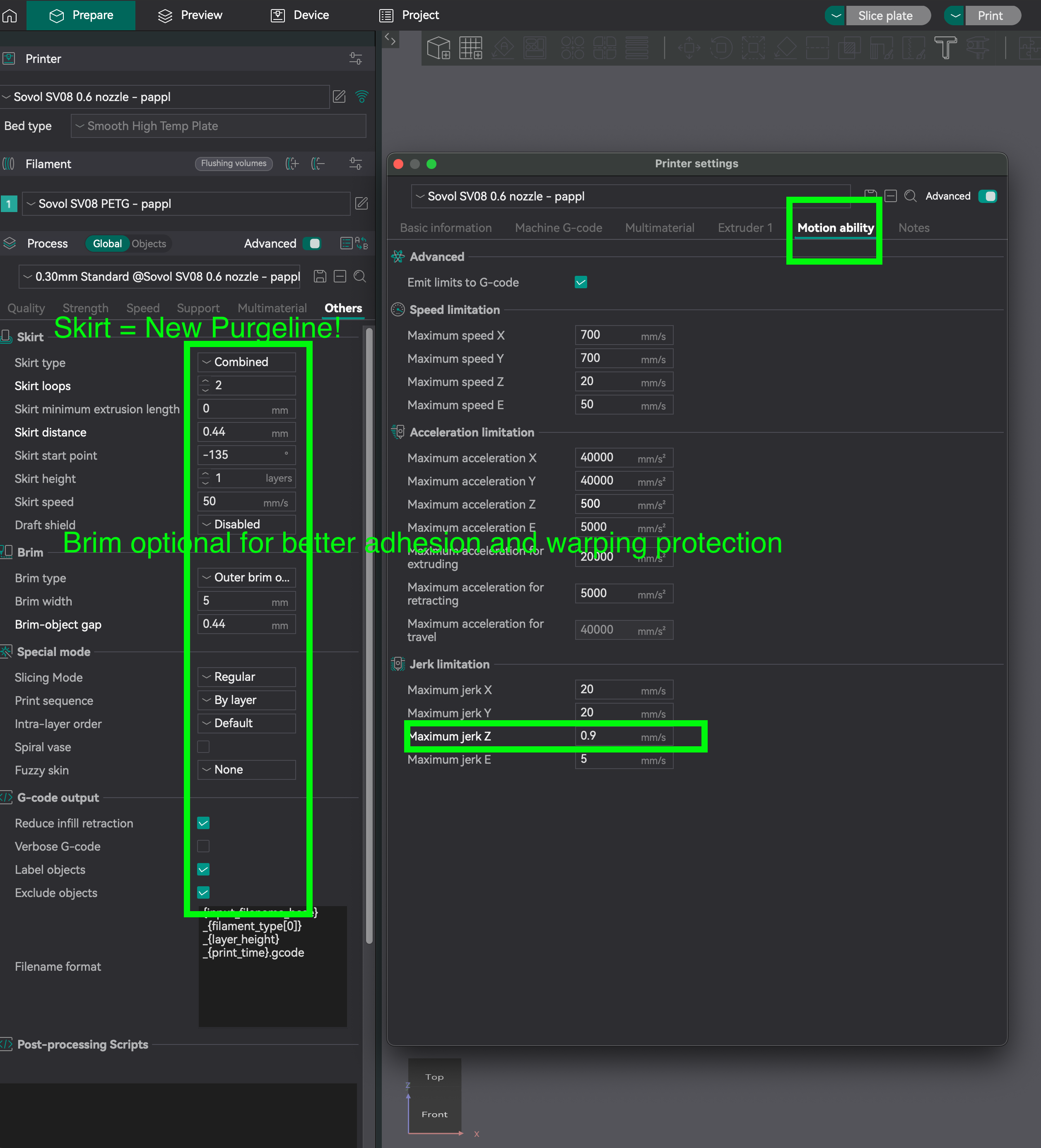
Task: Click edit filament preset pencil icon
Action: click(x=361, y=204)
